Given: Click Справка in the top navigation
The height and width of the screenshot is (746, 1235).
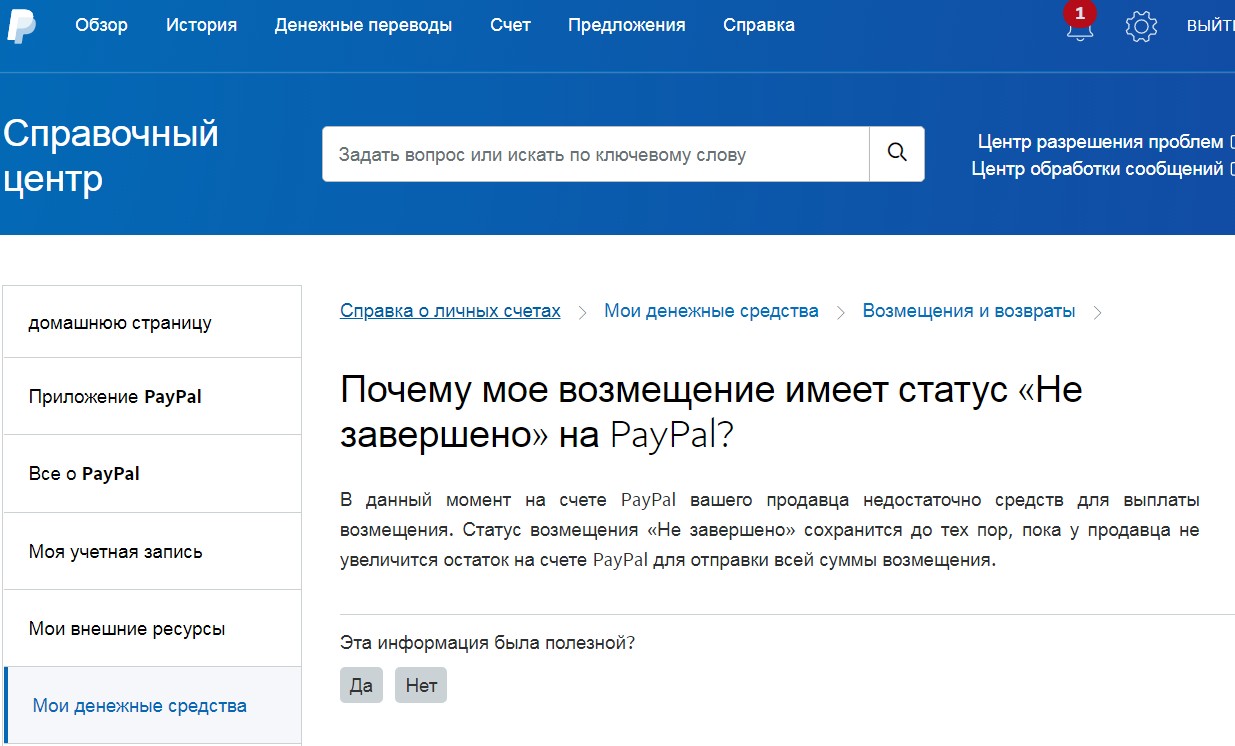Looking at the screenshot, I should tap(759, 25).
